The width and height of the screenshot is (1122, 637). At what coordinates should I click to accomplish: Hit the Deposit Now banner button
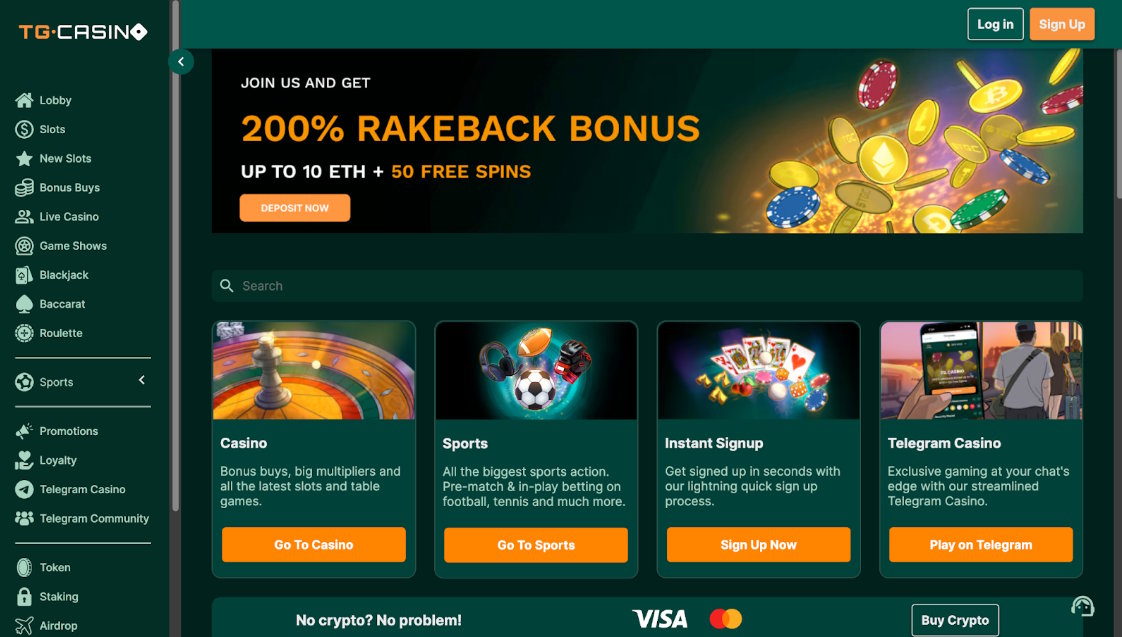(295, 208)
